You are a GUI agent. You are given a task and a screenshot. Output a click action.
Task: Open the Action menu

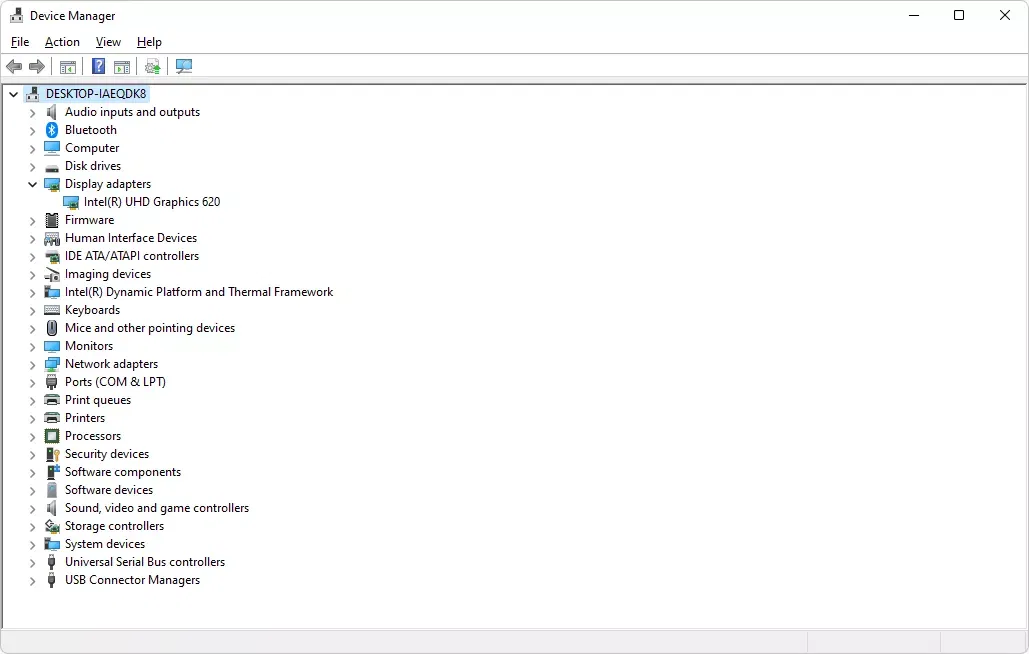62,42
